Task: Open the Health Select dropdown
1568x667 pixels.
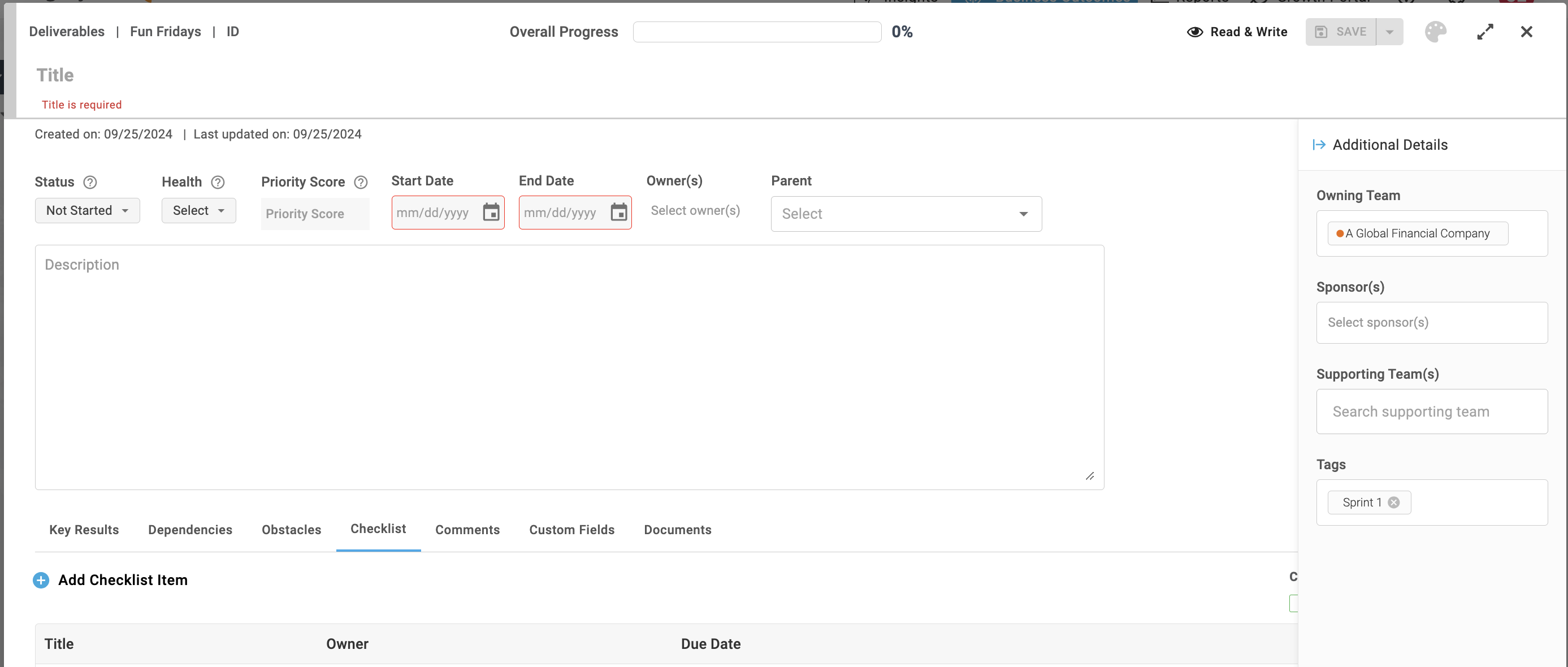Action: tap(198, 211)
